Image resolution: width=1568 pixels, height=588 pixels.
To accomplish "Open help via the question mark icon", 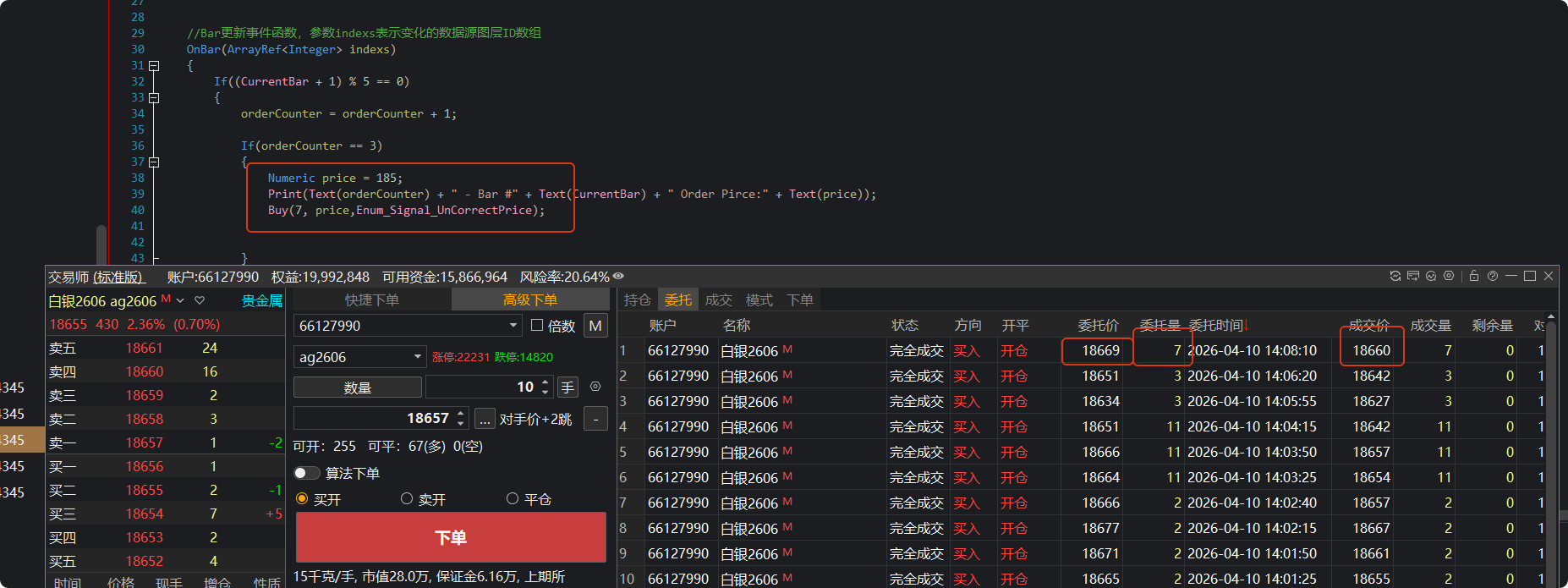I will 1493,276.
